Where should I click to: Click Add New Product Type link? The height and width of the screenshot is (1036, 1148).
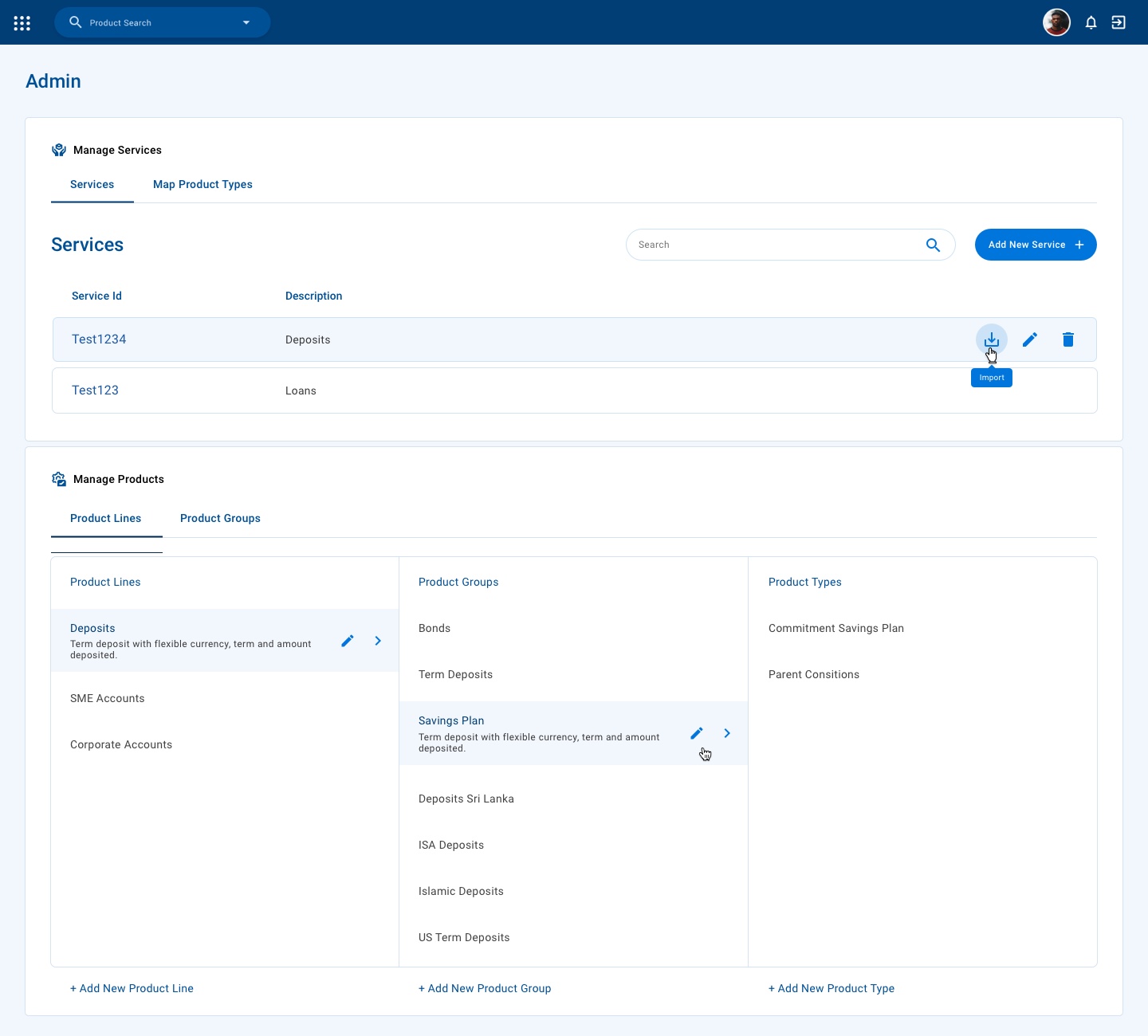832,988
